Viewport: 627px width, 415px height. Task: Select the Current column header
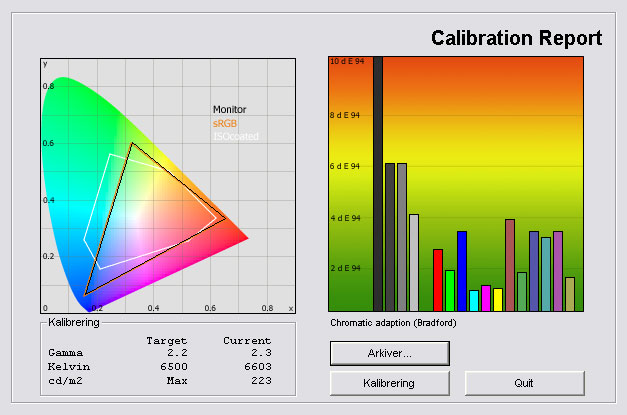click(247, 341)
